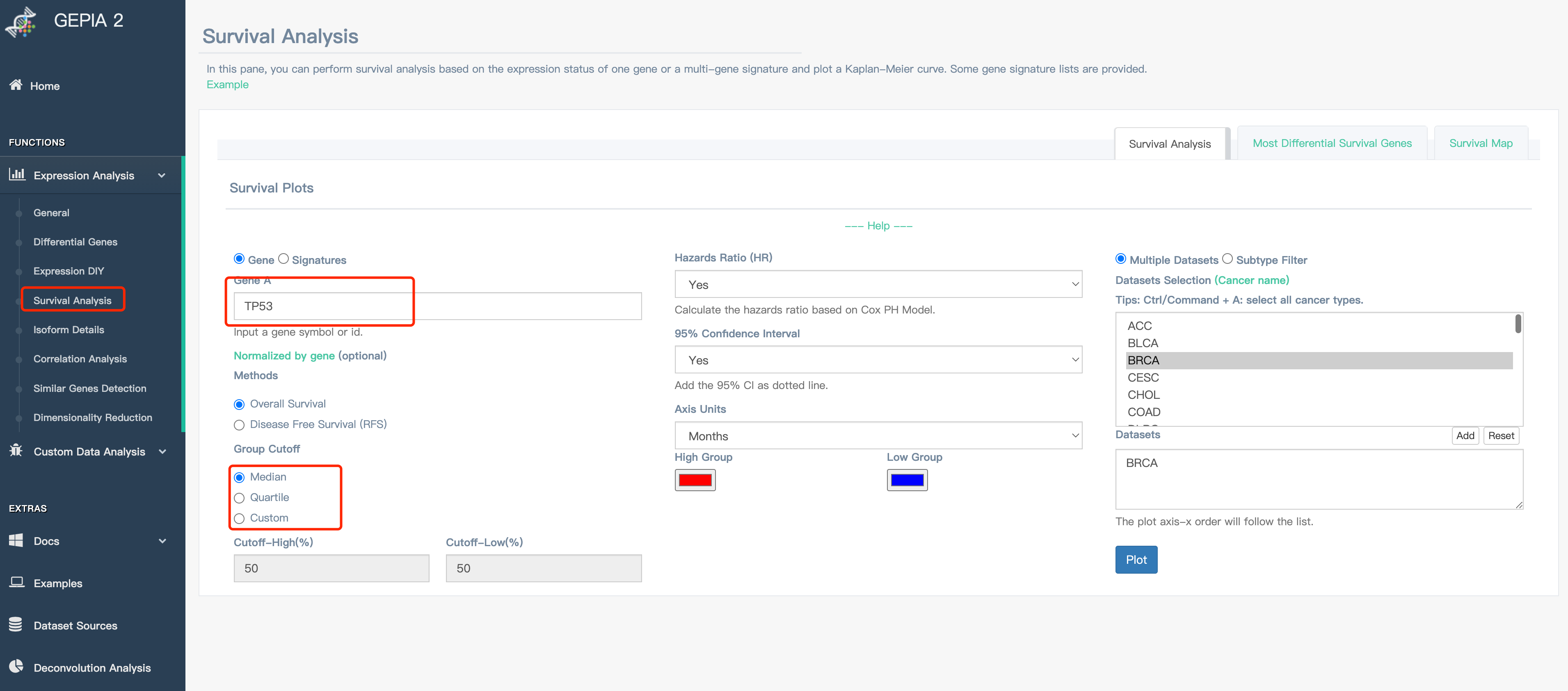This screenshot has height=691, width=1568.
Task: Expand the 95% Confidence Interval dropdown
Action: click(878, 360)
